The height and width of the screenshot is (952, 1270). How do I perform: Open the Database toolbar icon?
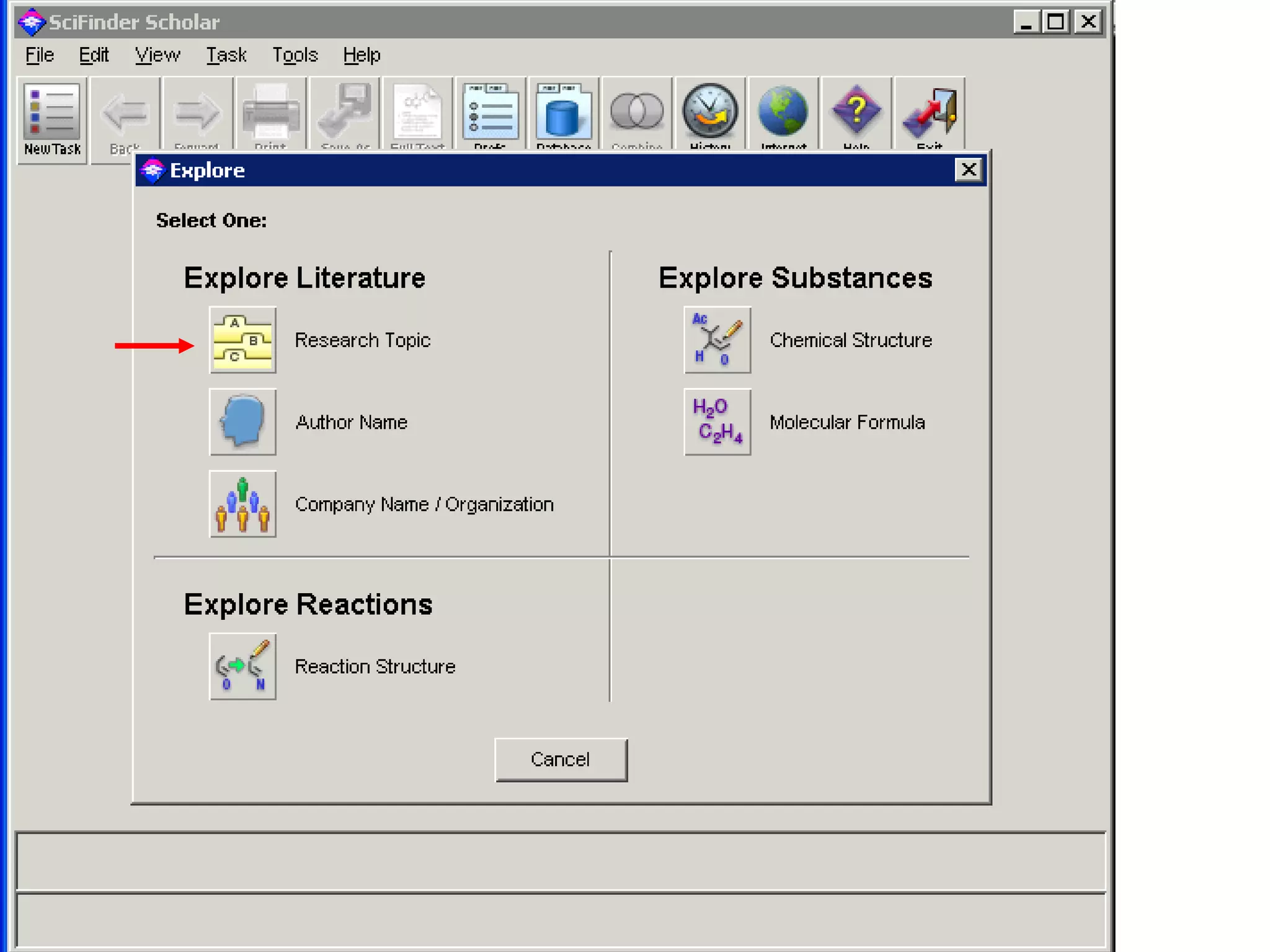click(563, 113)
